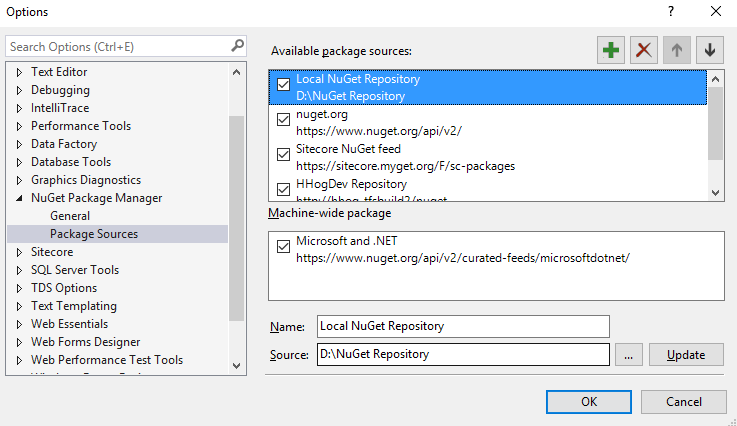737x426 pixels.
Task: Add a new package source with green plus
Action: point(611,50)
